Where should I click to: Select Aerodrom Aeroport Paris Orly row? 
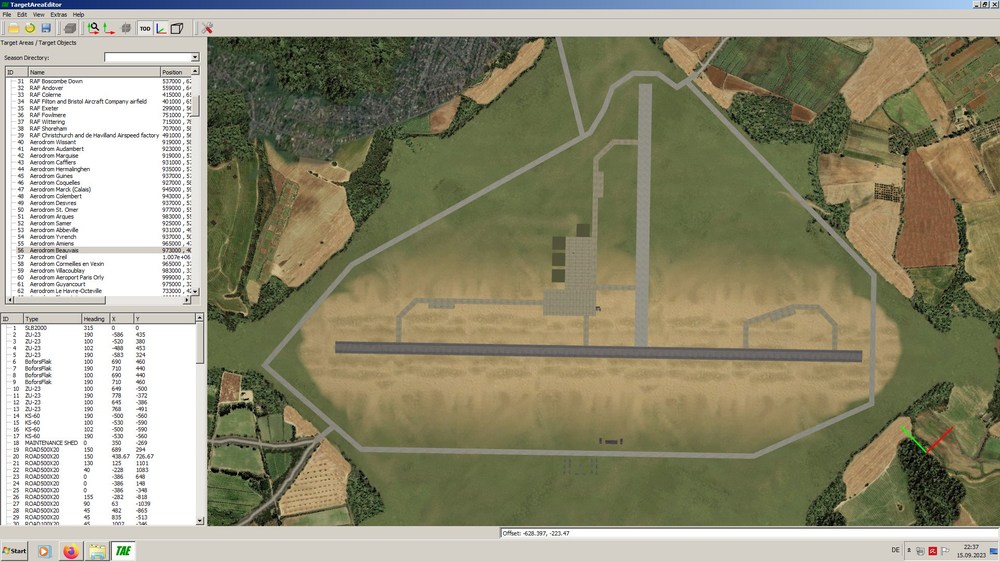click(67, 277)
